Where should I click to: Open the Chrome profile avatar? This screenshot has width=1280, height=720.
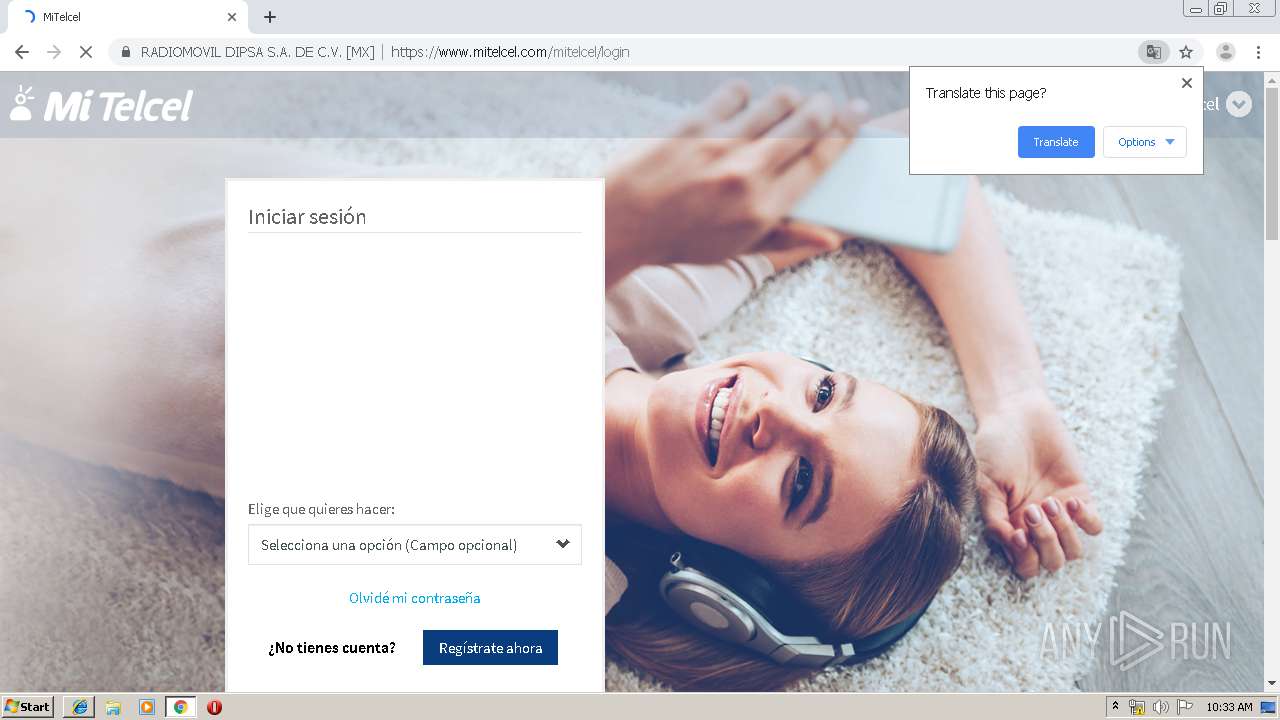tap(1225, 52)
